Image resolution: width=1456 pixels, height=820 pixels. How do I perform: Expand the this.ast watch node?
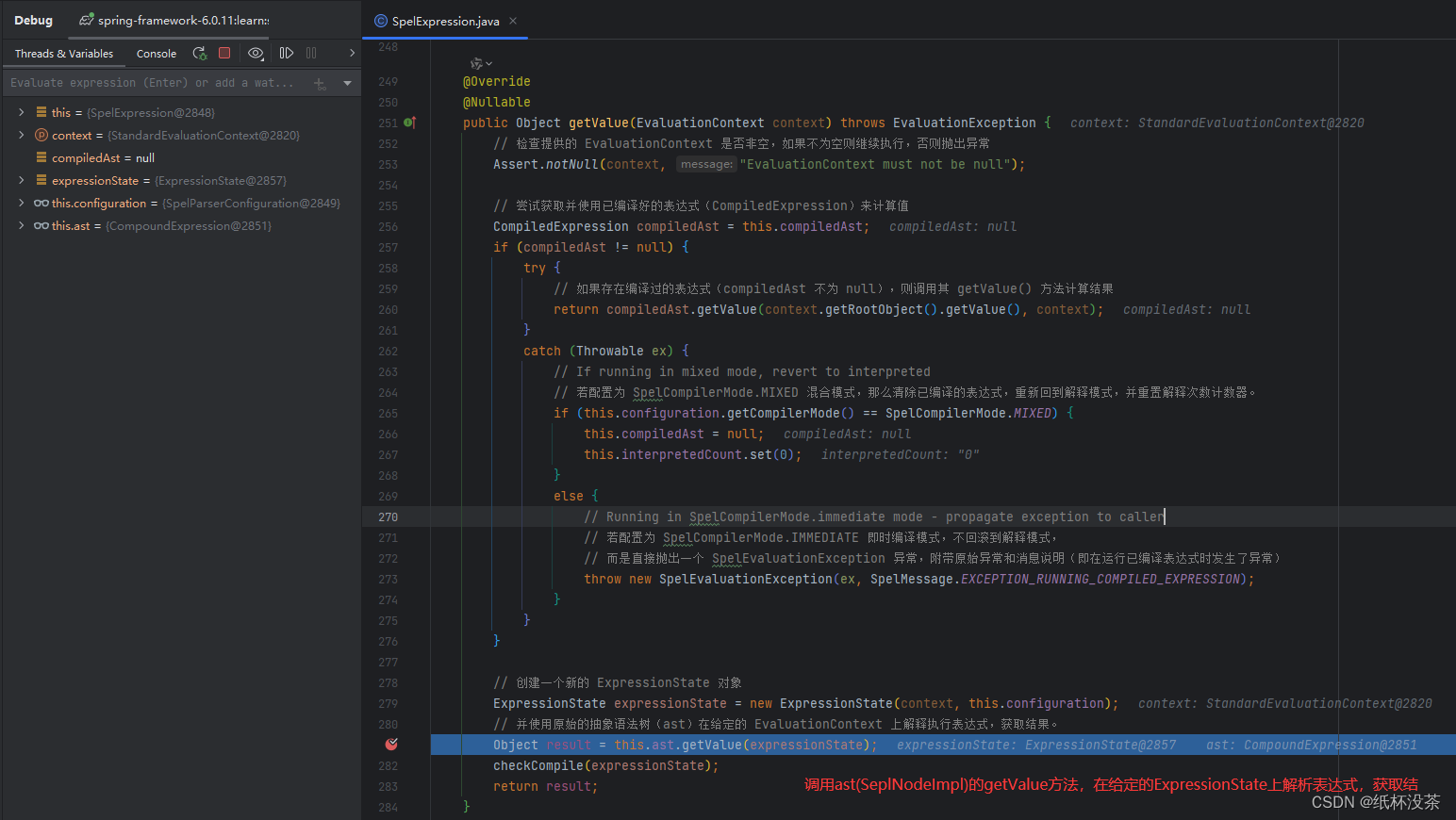click(21, 225)
